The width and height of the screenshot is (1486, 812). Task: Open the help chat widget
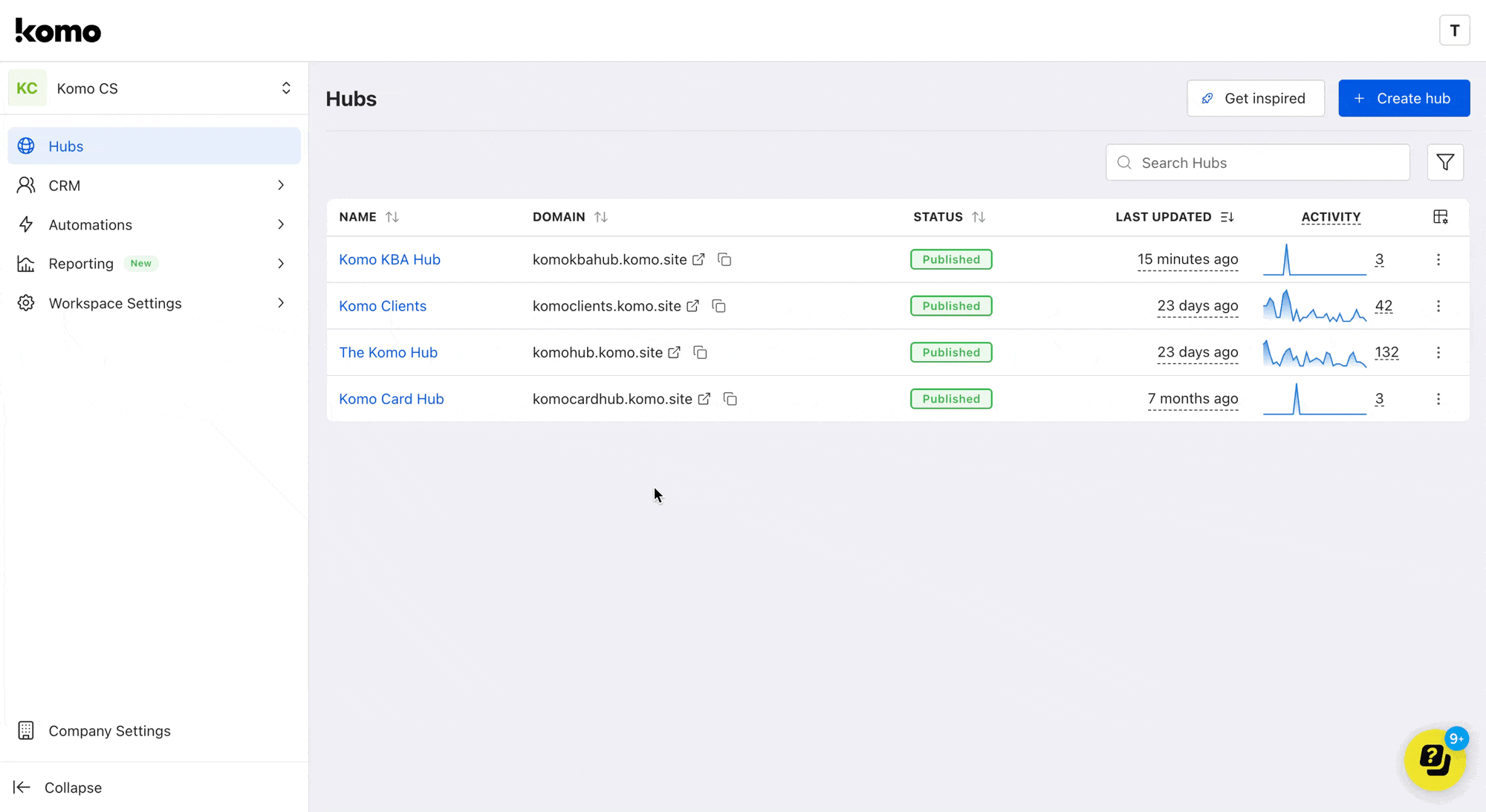click(x=1434, y=759)
